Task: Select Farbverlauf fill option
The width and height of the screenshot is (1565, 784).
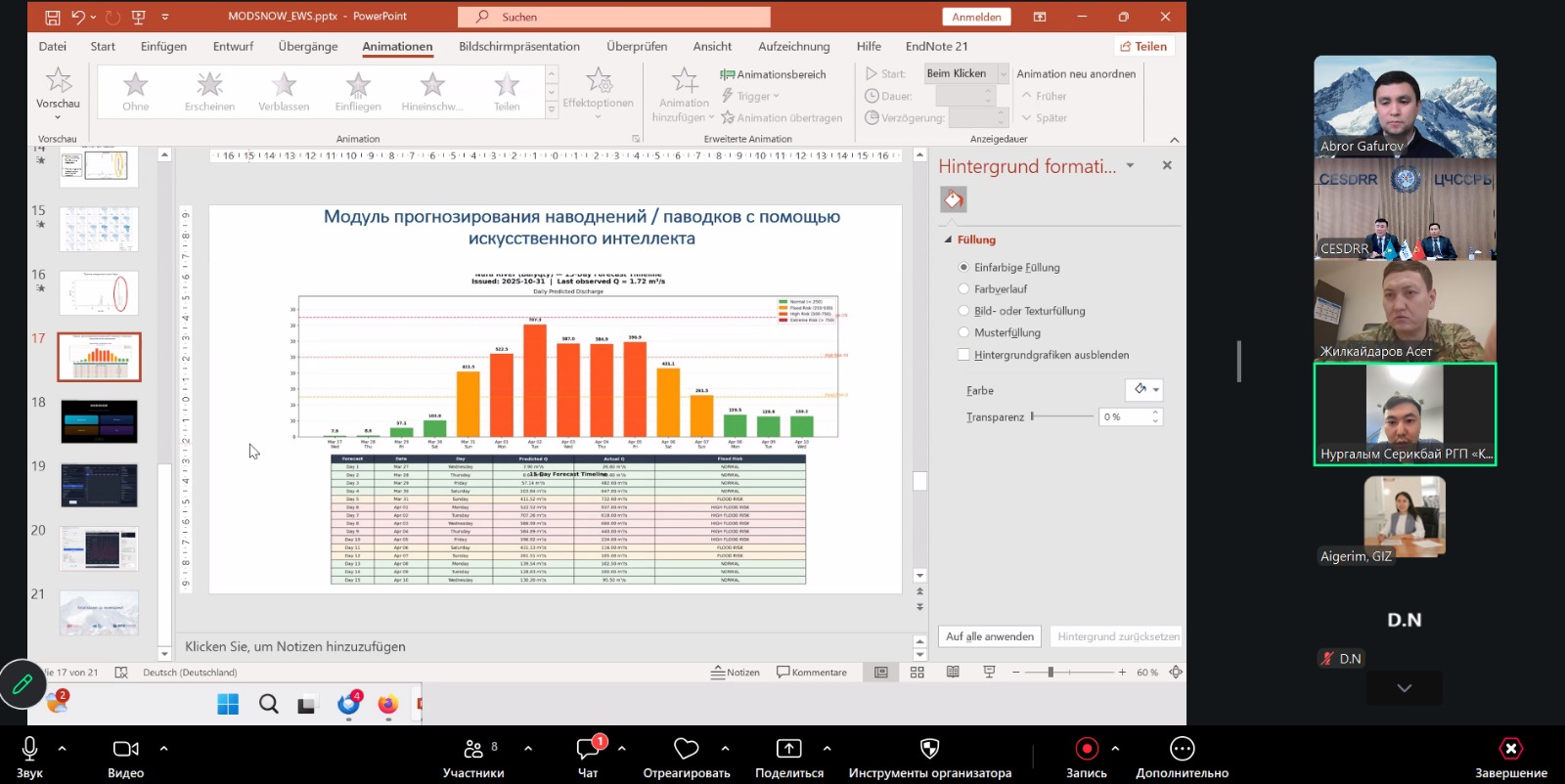Action: (x=964, y=289)
